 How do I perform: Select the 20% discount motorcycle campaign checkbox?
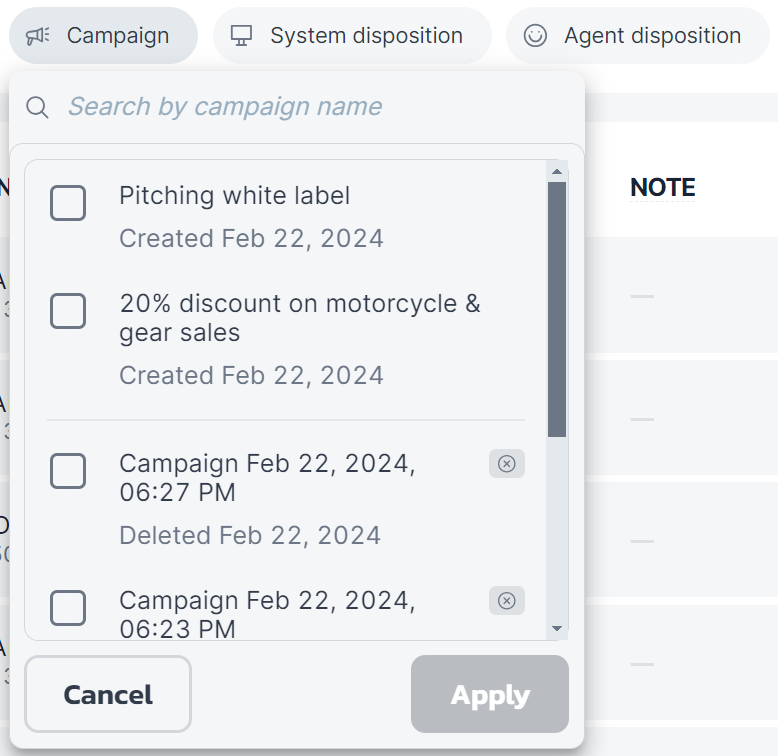(x=68, y=311)
